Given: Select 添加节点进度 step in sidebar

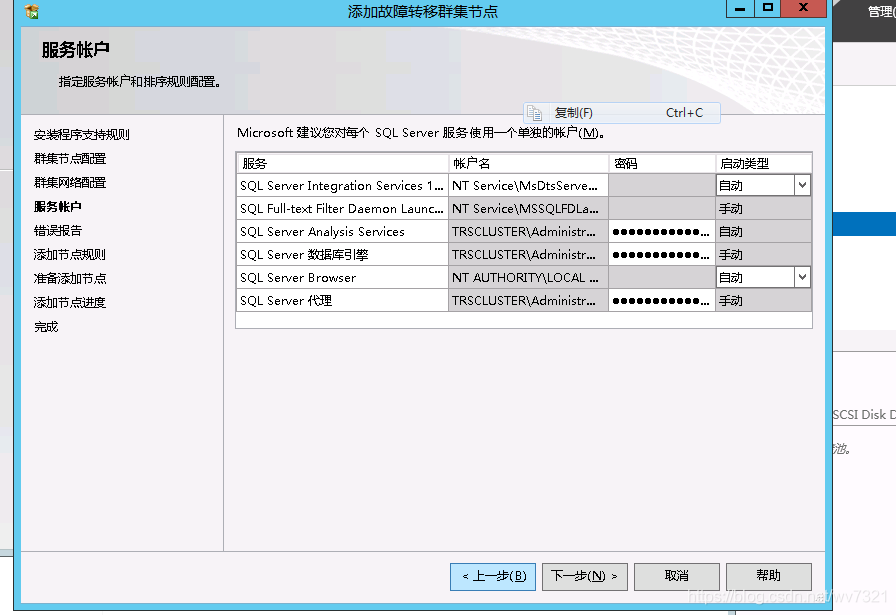Looking at the screenshot, I should pyautogui.click(x=70, y=302).
